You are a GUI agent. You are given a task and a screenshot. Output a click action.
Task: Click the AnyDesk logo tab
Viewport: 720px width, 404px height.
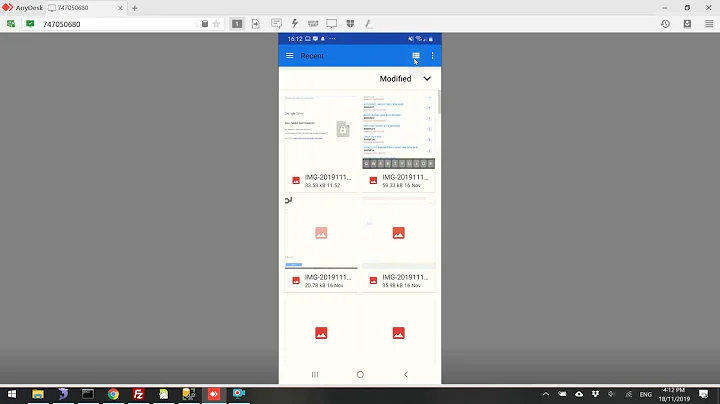coord(22,8)
